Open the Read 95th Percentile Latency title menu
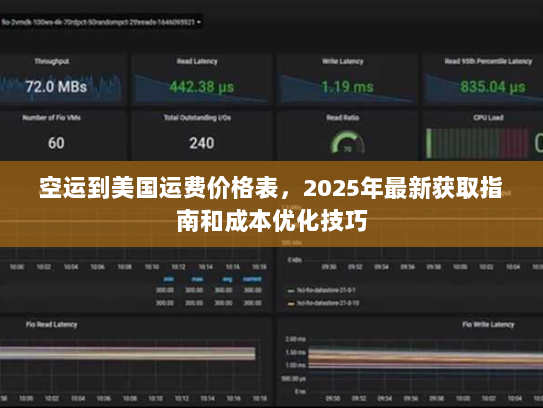Viewport: 543px width, 408px height. point(488,61)
